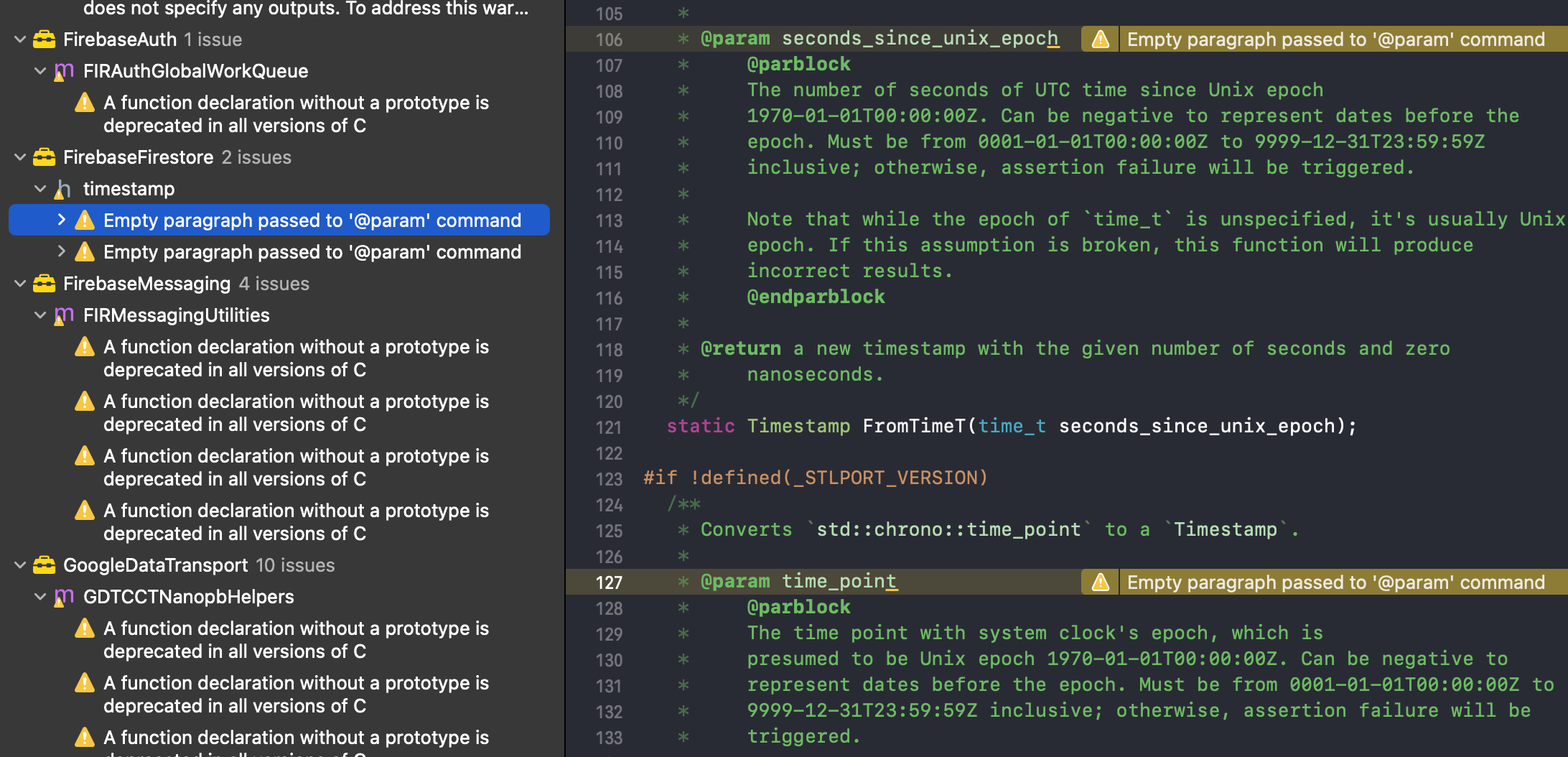Click the line 106 warning message banner

1335,40
